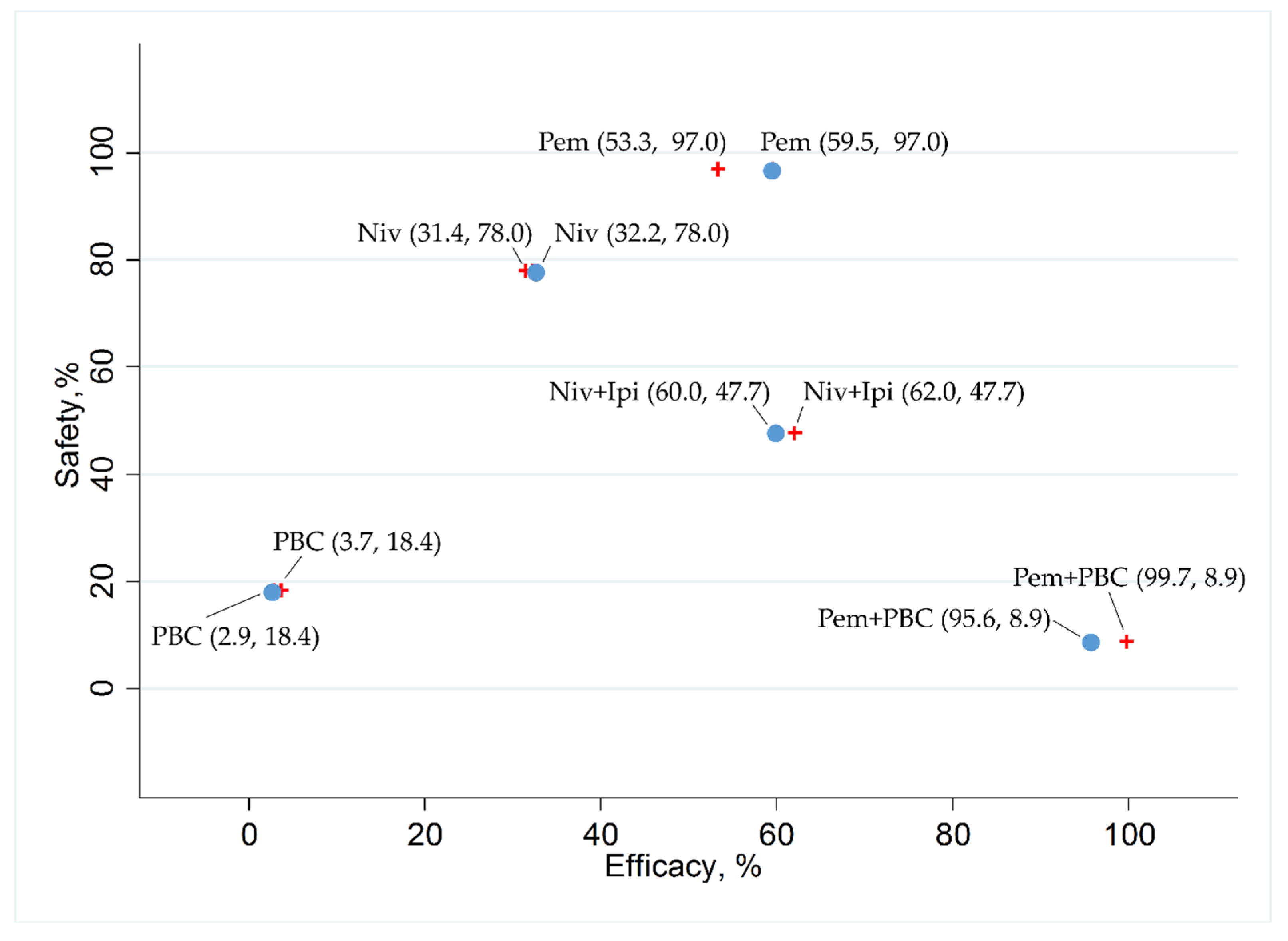The height and width of the screenshot is (941, 1288).
Task: Click the blue circle for Pem+PBC
Action: (1090, 643)
